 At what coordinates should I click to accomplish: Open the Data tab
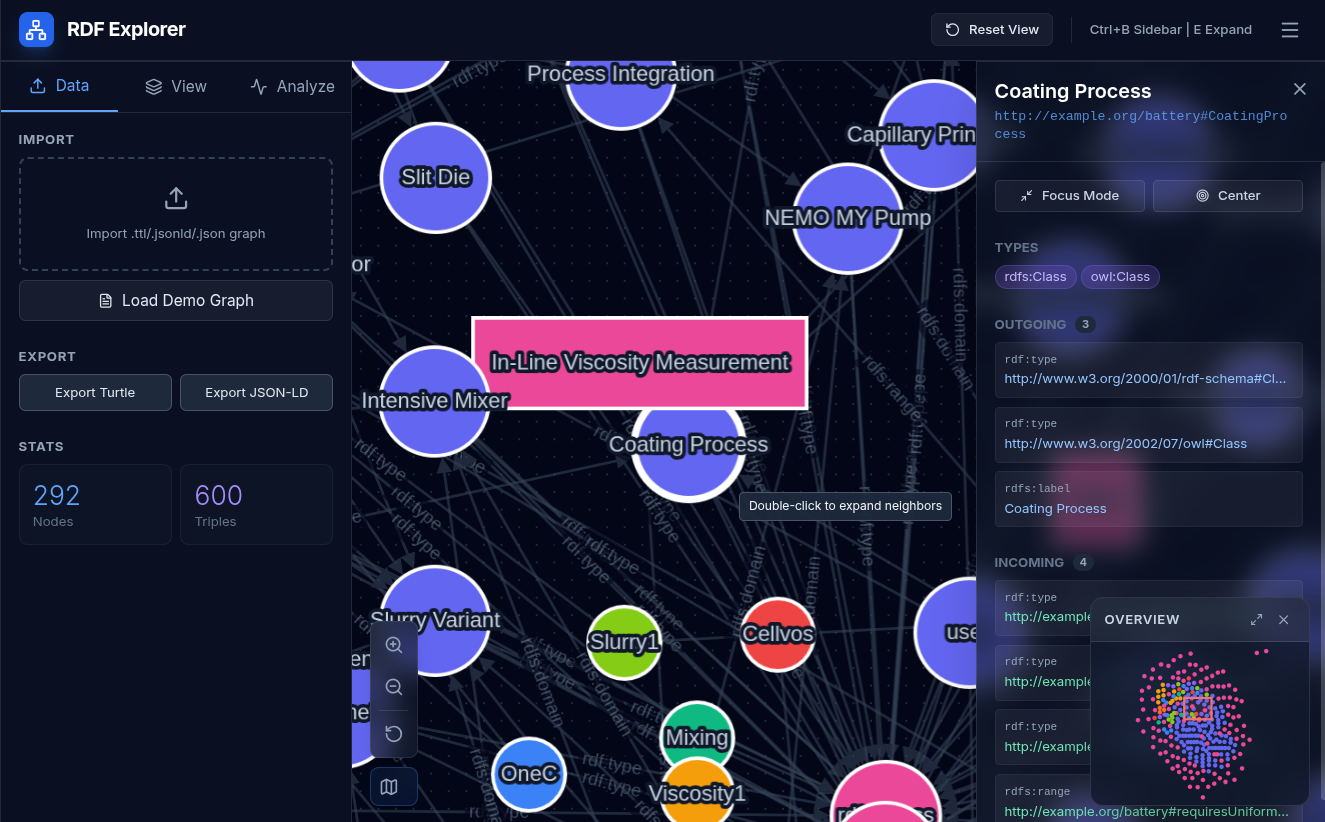point(60,86)
